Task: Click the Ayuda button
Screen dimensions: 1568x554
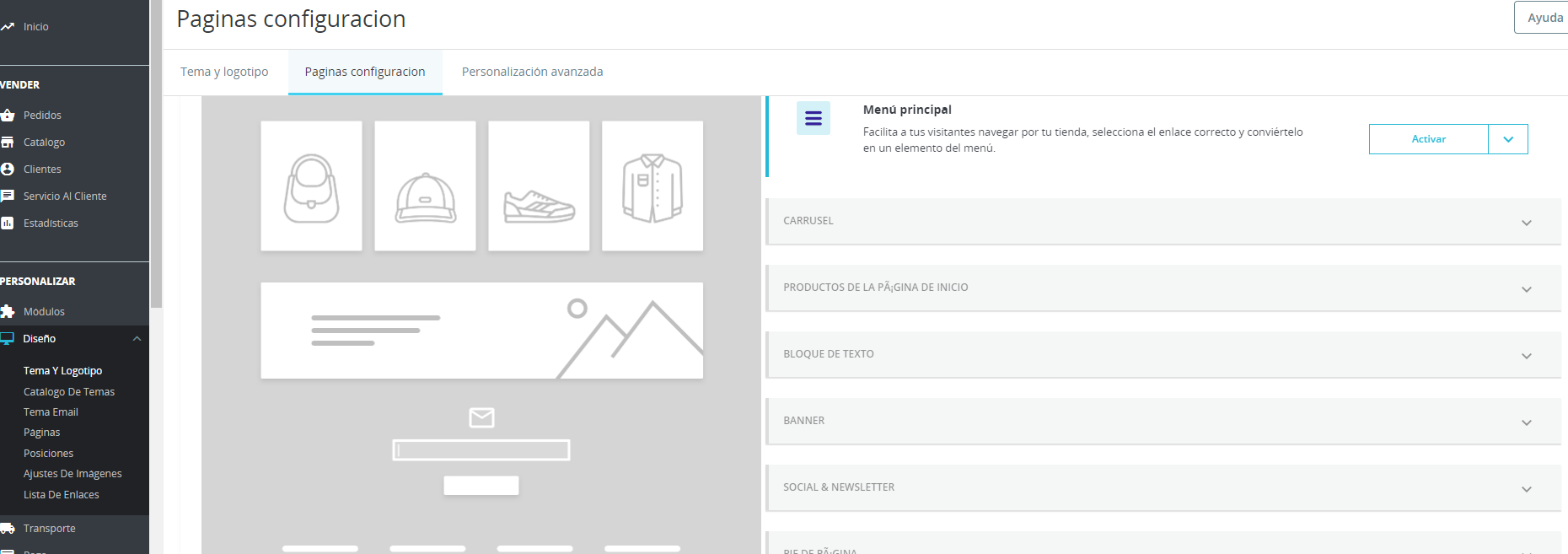Action: point(1542,18)
